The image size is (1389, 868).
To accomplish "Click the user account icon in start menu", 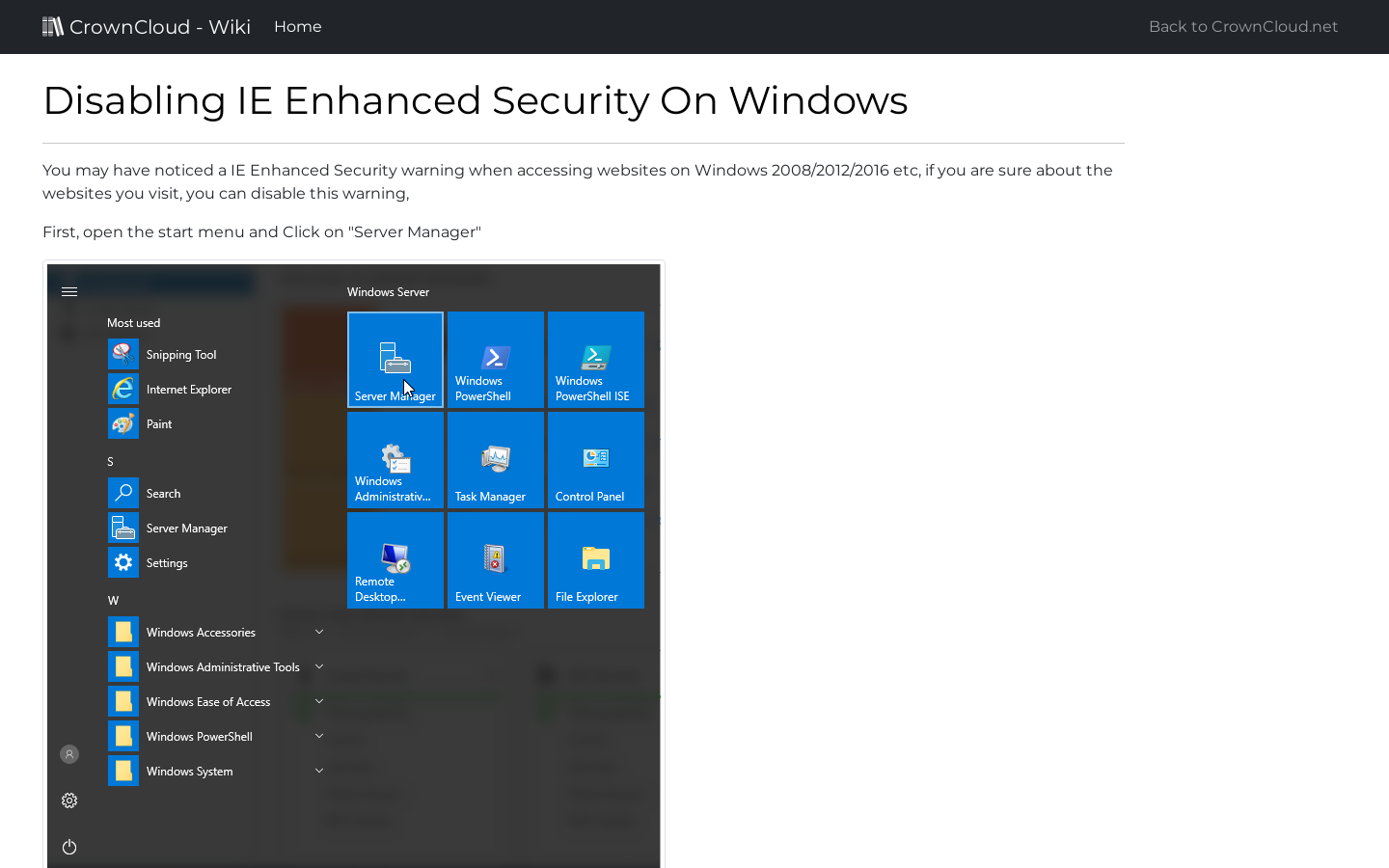I will (68, 753).
